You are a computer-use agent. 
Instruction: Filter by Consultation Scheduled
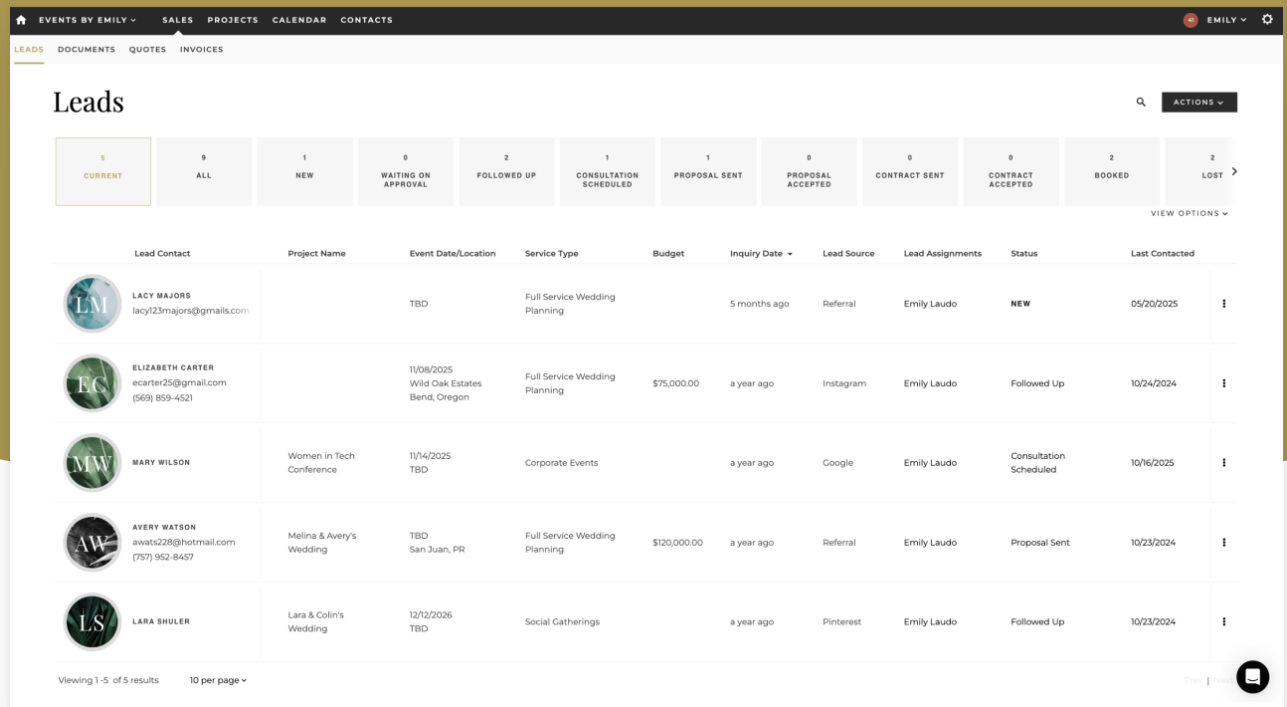click(607, 172)
